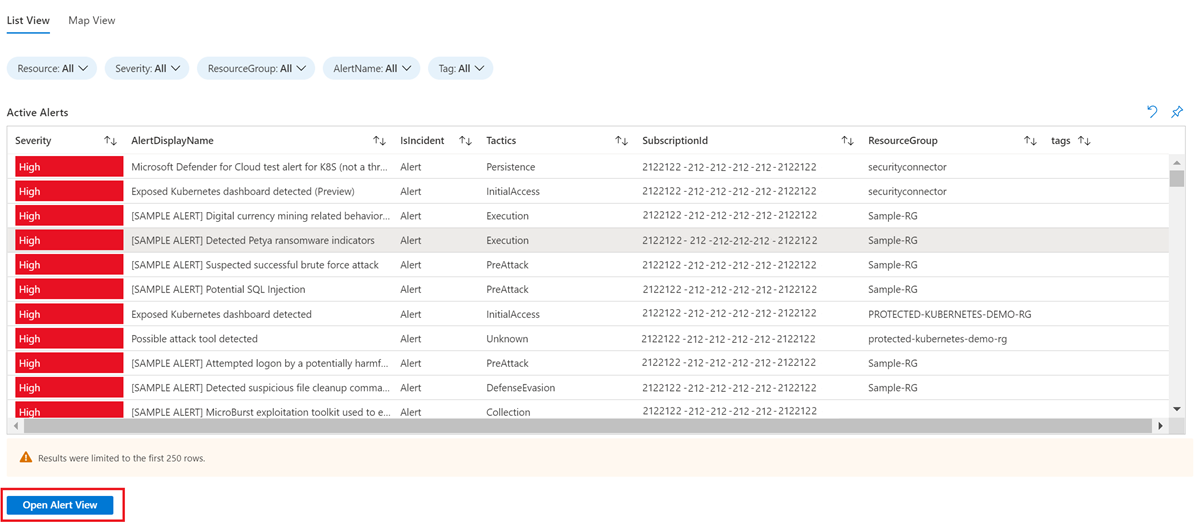This screenshot has width=1200, height=531.
Task: Select the Attempted logon by potentially harmful alert
Action: (x=588, y=363)
